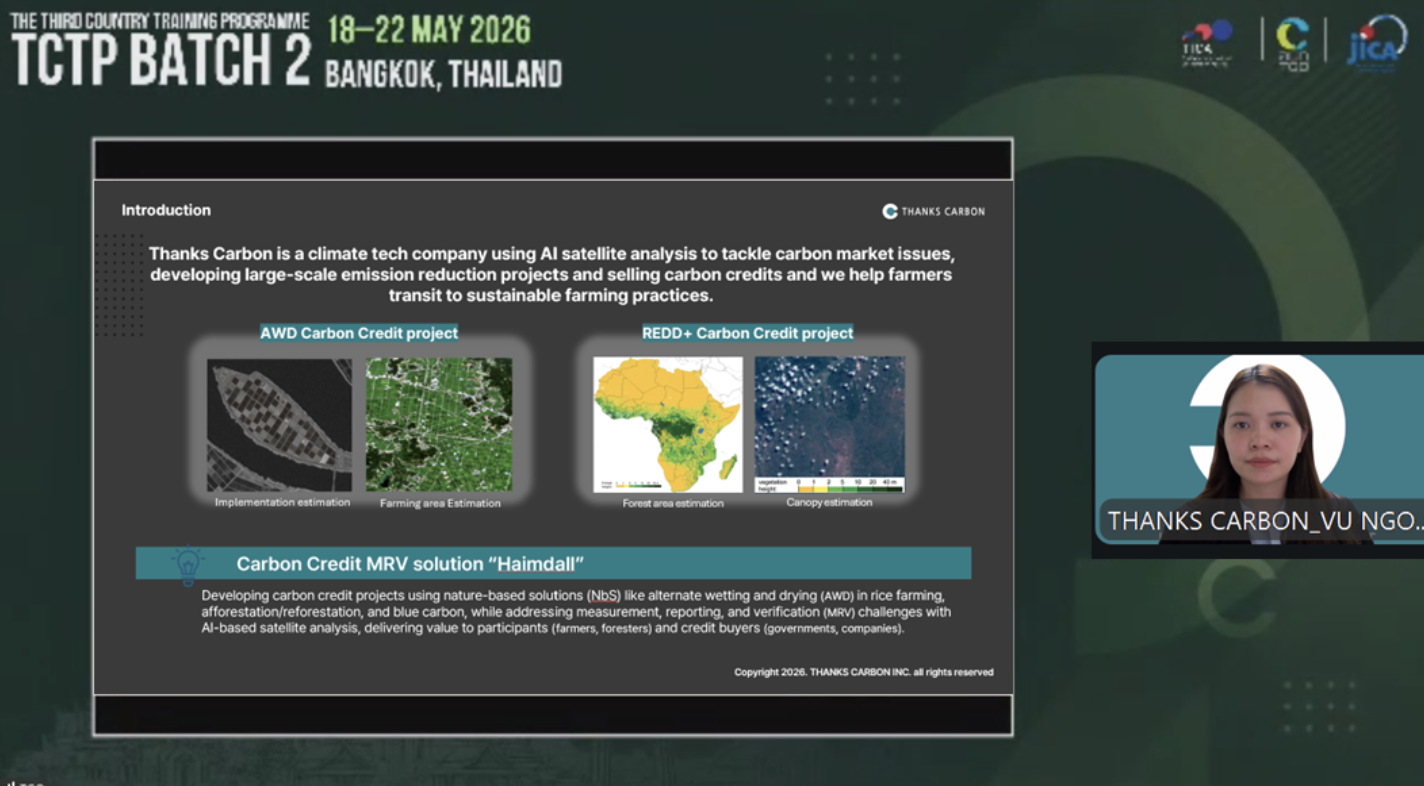Click the paragraph starting "Thanks Carbon is a climate tech company"
This screenshot has height=786, width=1424.
tap(551, 275)
